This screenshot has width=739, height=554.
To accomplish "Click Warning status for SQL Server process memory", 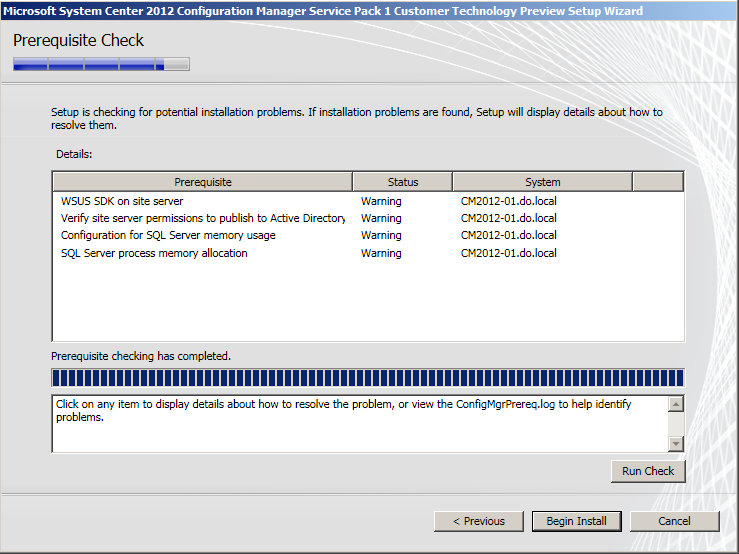I will 381,253.
